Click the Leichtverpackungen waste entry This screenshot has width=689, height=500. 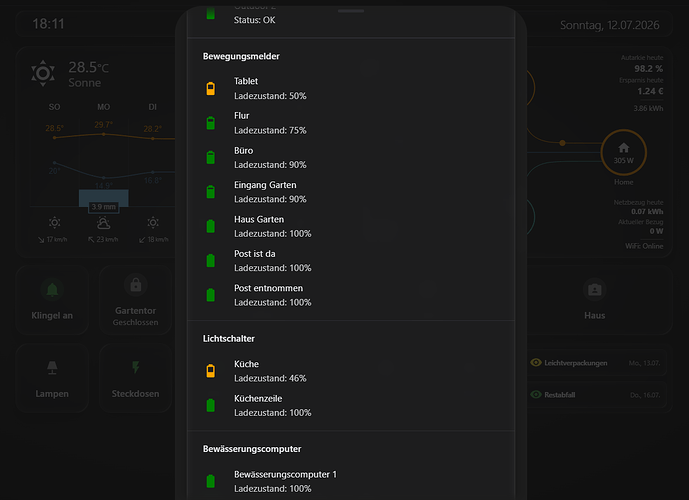coord(596,363)
